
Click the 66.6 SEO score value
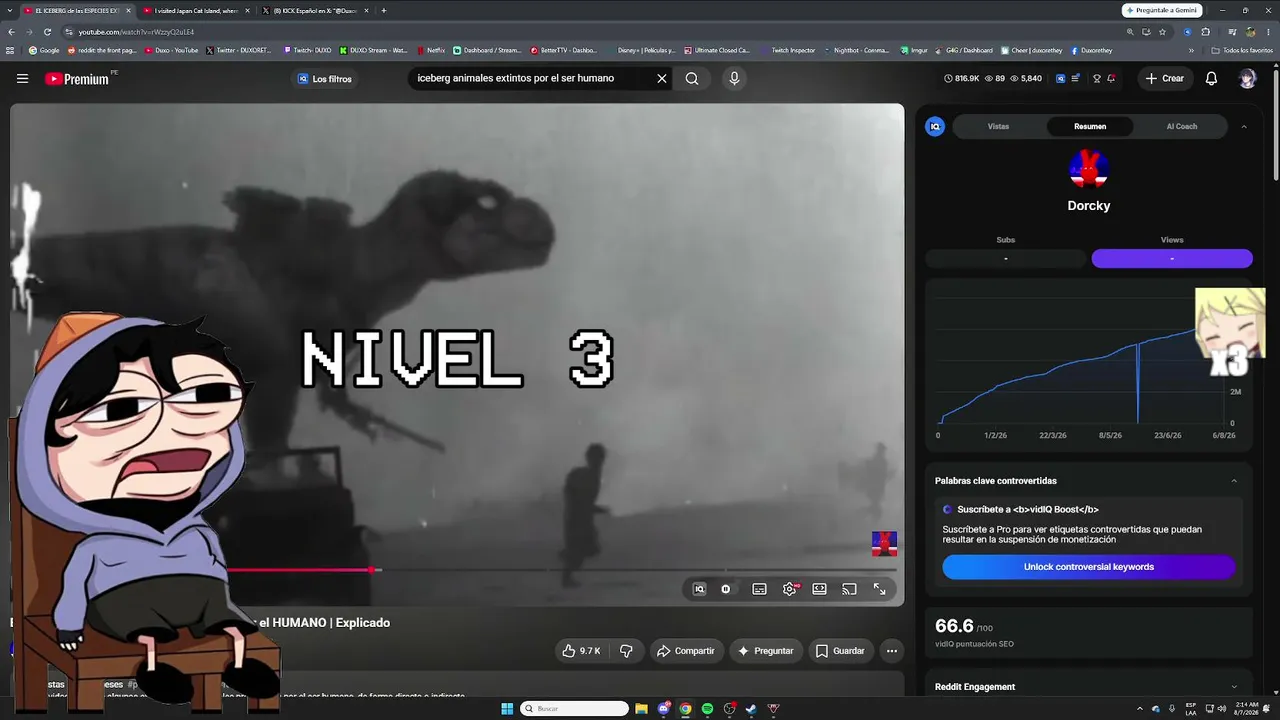tap(954, 626)
